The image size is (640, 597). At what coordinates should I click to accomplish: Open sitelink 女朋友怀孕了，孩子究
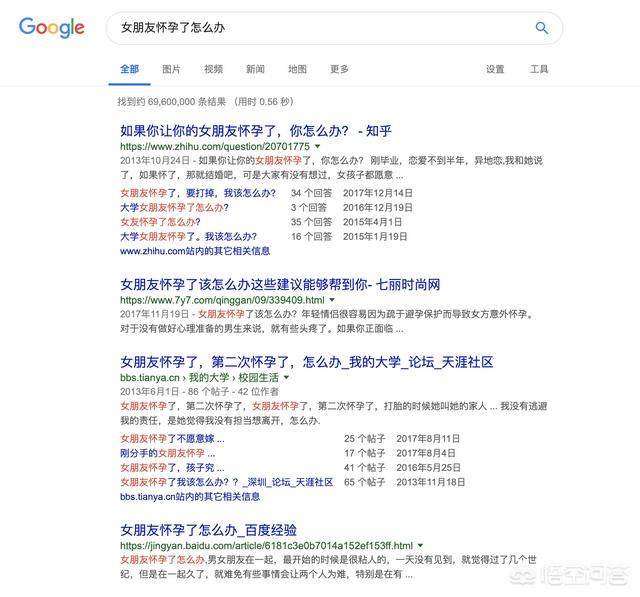coord(172,468)
